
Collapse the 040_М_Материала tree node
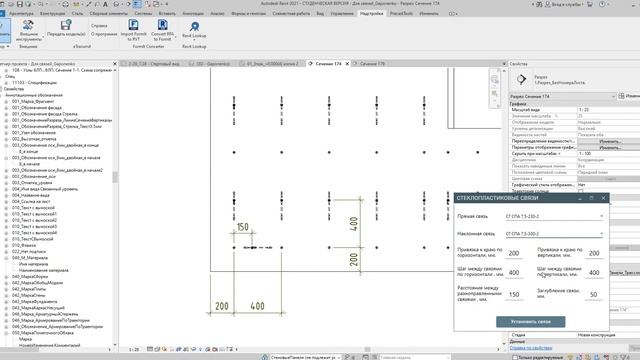[x=6, y=258]
